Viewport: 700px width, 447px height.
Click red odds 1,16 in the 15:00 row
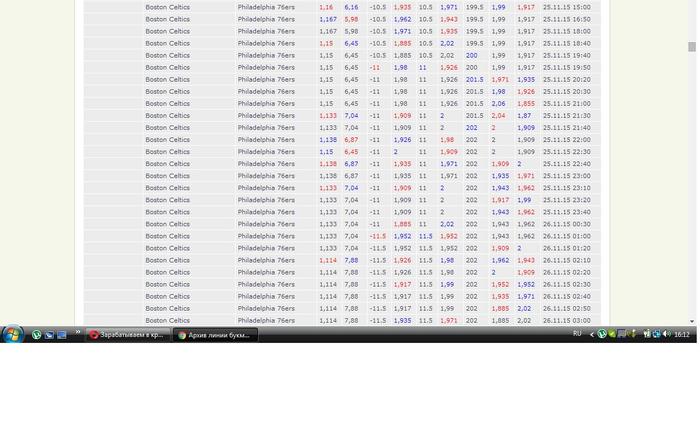326,7
